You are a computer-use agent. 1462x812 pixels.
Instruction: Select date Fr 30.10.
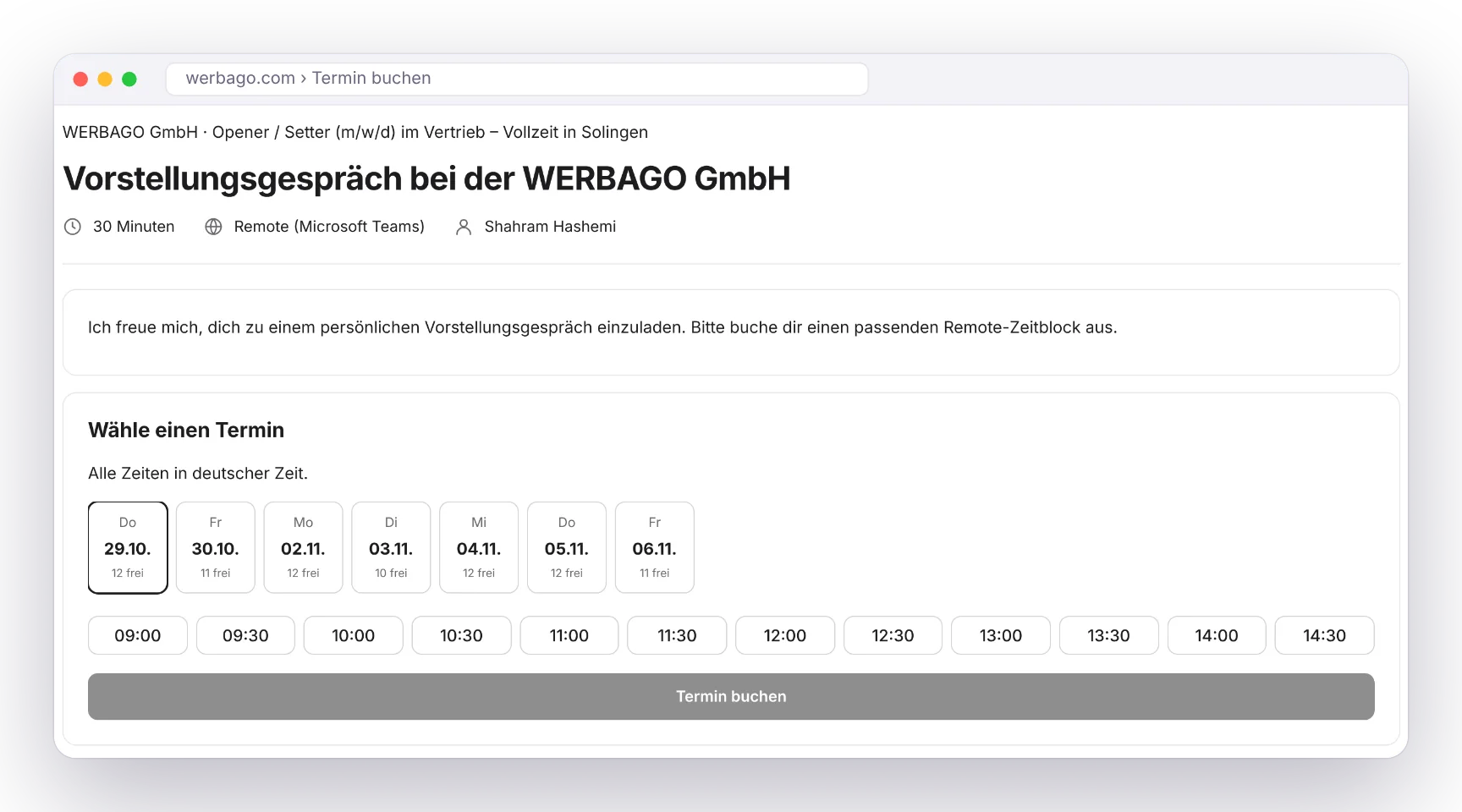(216, 547)
